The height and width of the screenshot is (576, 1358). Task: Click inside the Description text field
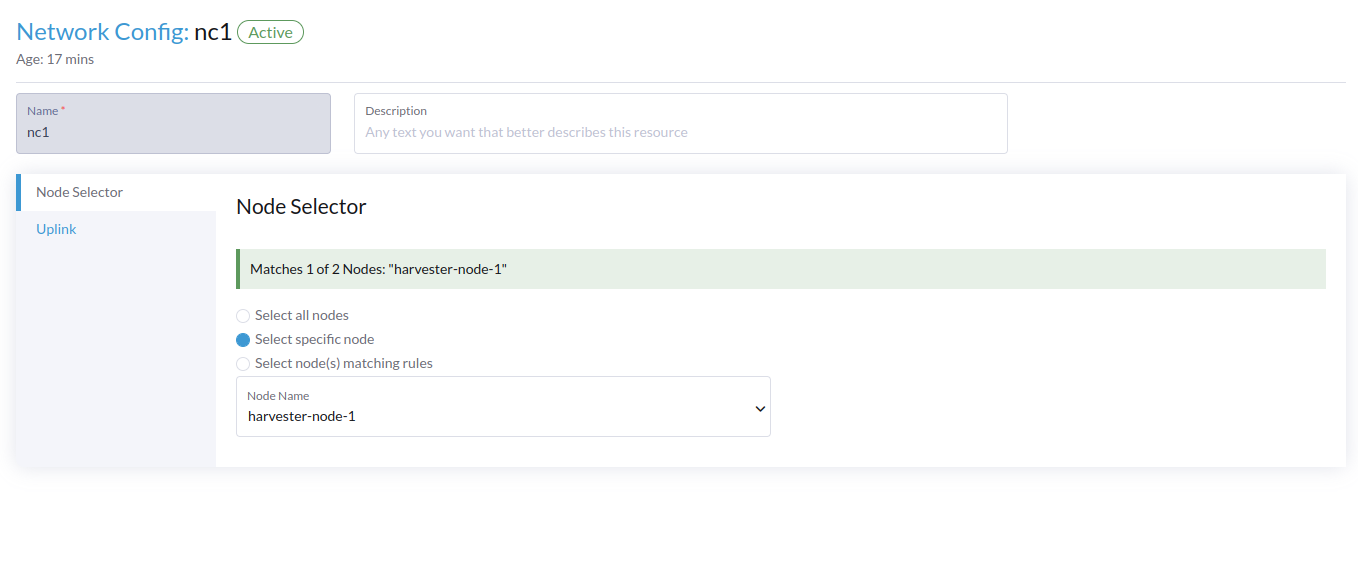pos(680,131)
